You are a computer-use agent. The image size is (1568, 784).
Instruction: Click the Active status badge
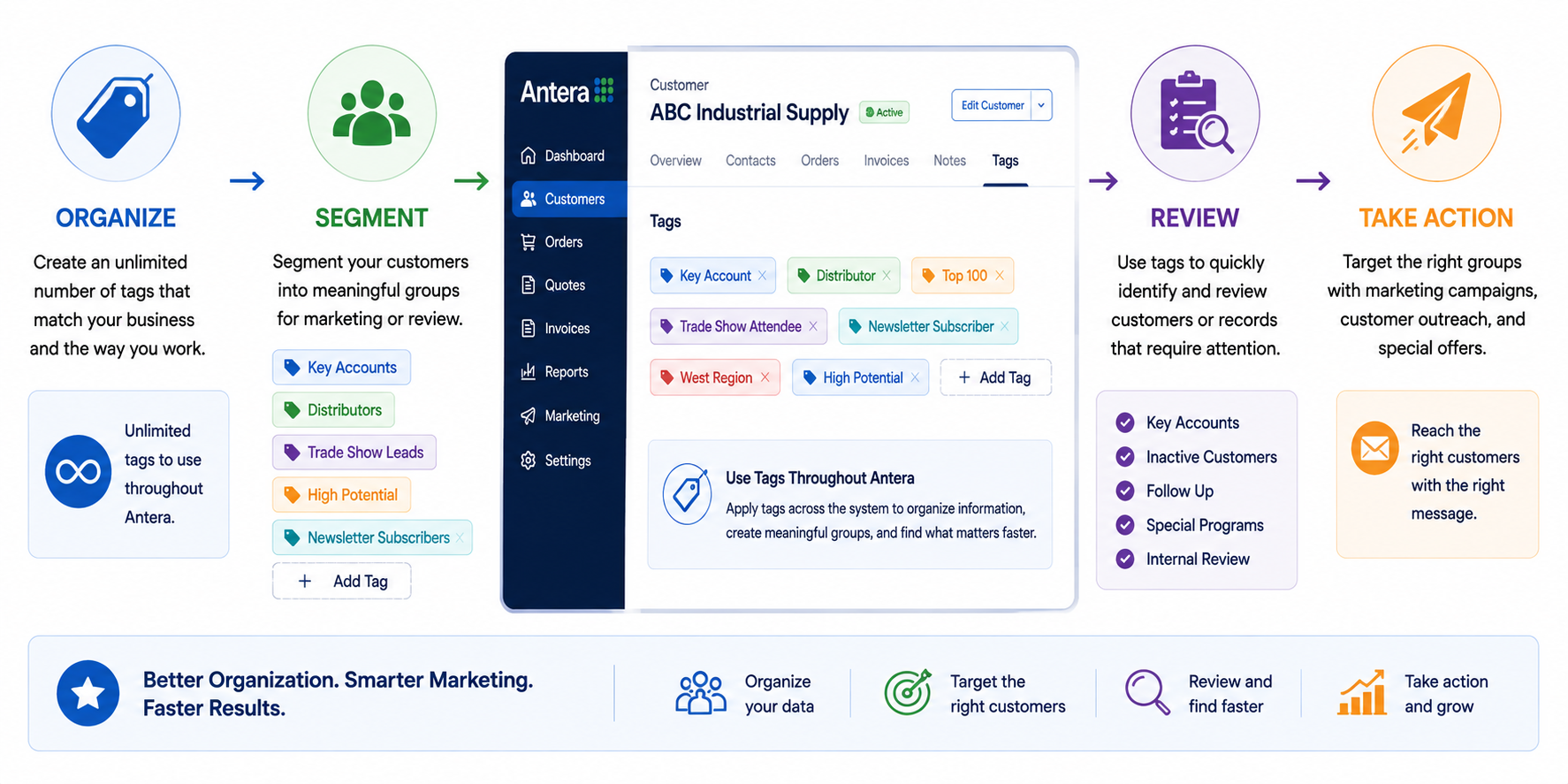pyautogui.click(x=884, y=112)
